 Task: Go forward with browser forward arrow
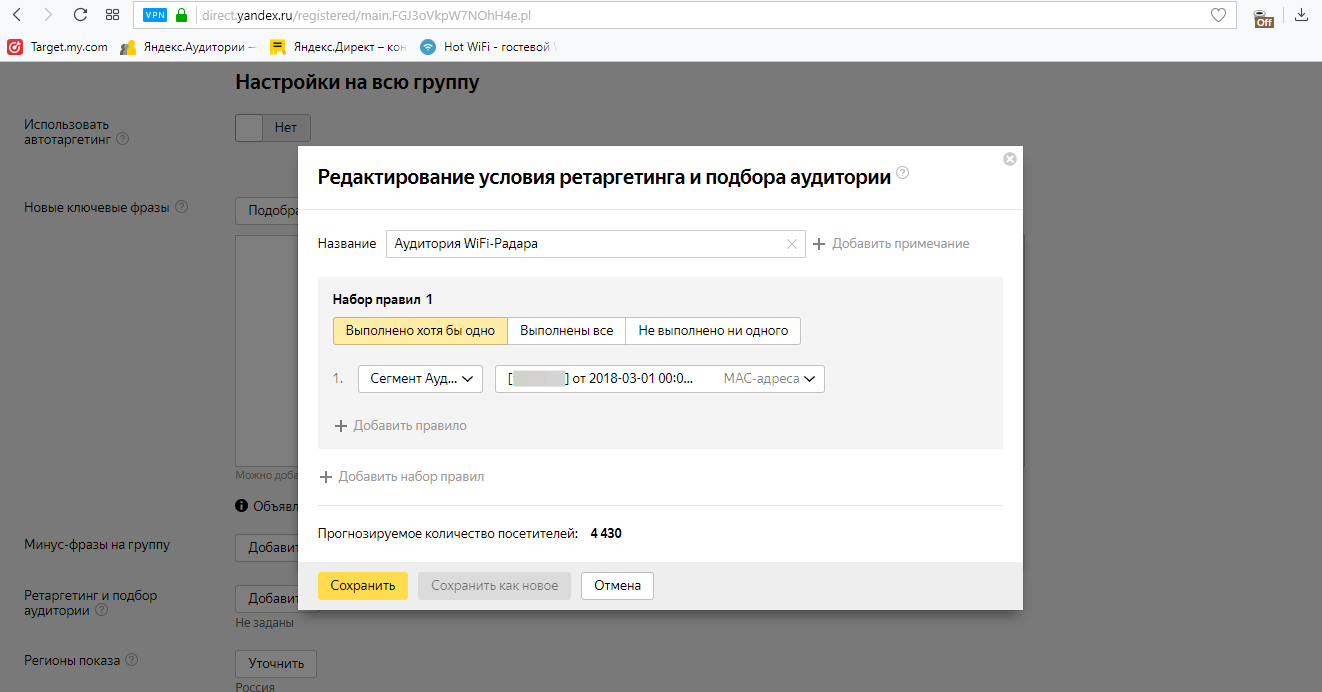pyautogui.click(x=48, y=15)
